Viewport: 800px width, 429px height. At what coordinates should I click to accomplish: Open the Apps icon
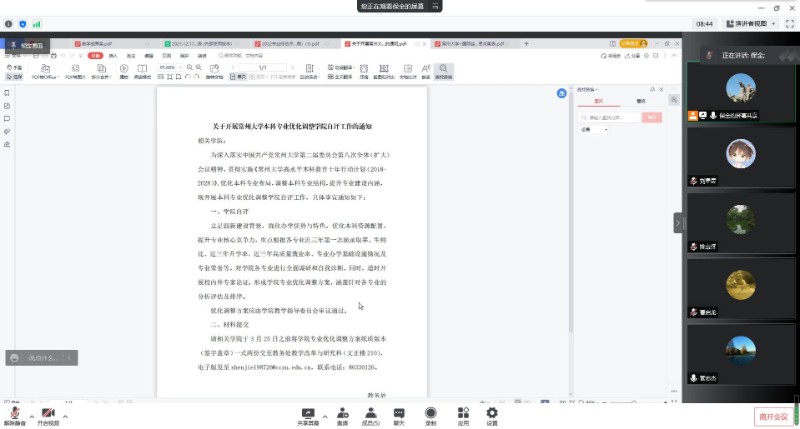(463, 412)
